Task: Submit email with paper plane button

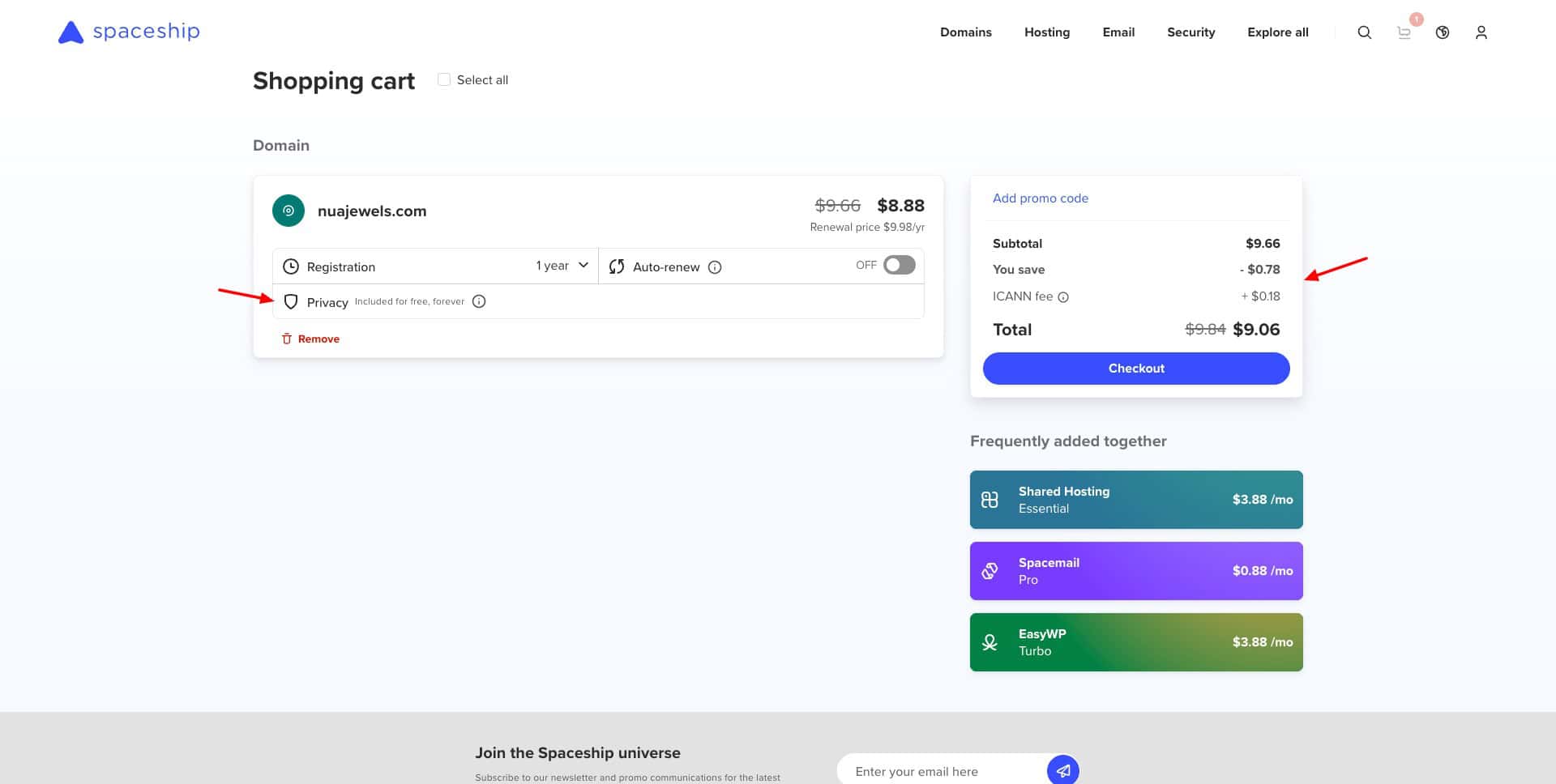Action: tap(1062, 770)
